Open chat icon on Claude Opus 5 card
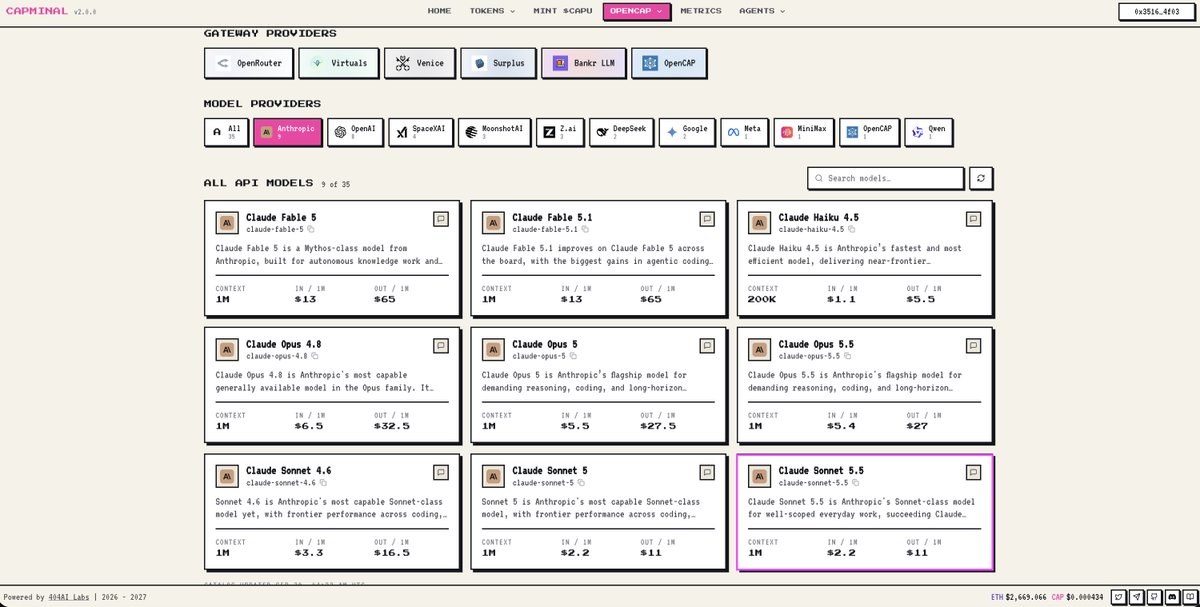The height and width of the screenshot is (607, 1200). point(707,346)
